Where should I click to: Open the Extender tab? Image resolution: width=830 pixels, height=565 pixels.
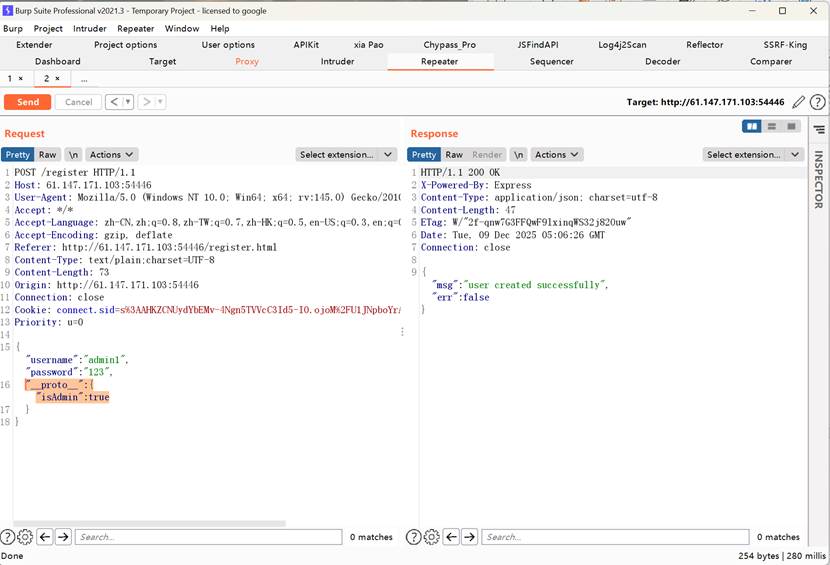pyautogui.click(x=34, y=45)
